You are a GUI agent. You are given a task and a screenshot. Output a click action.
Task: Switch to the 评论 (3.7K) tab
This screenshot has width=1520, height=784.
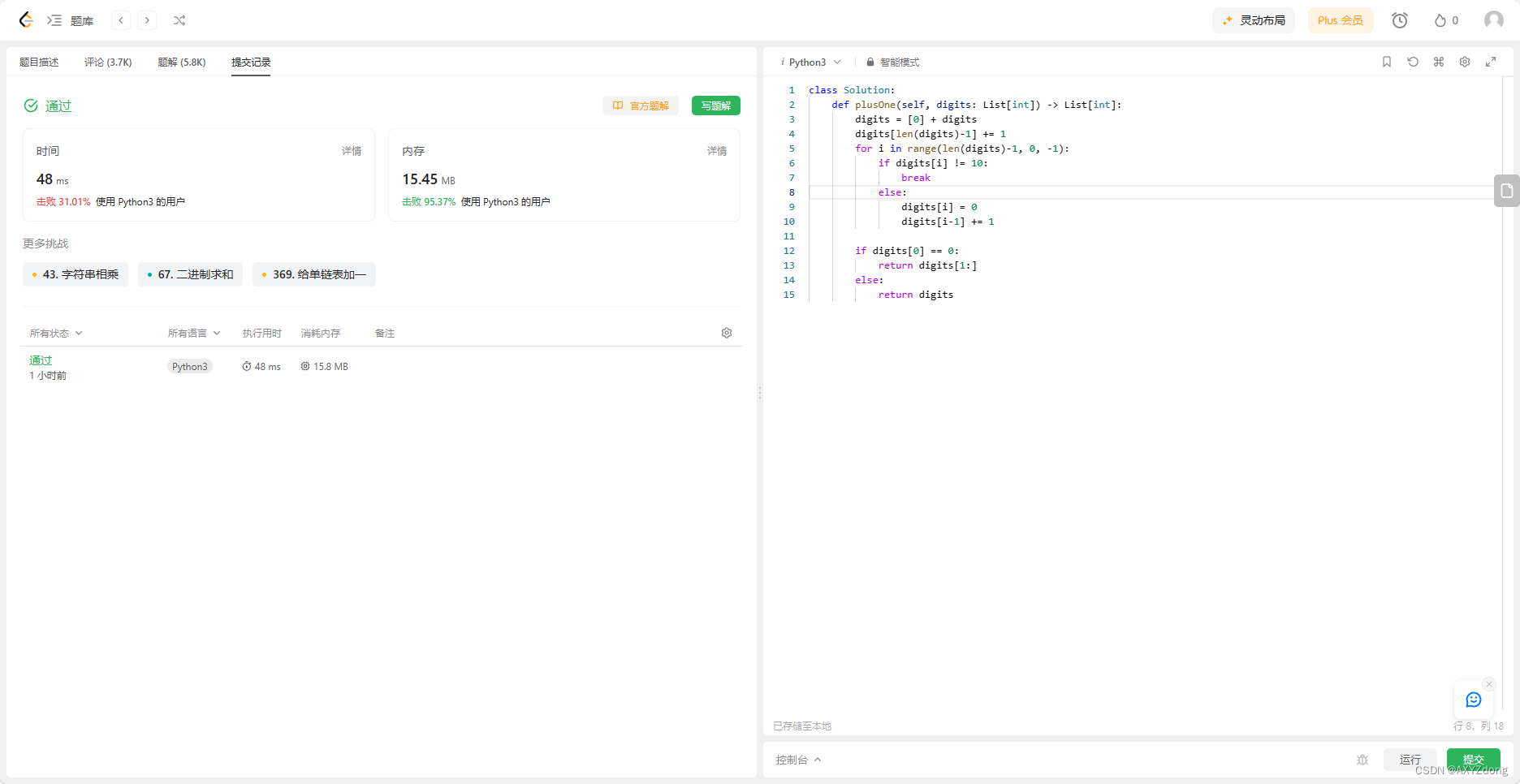click(108, 62)
